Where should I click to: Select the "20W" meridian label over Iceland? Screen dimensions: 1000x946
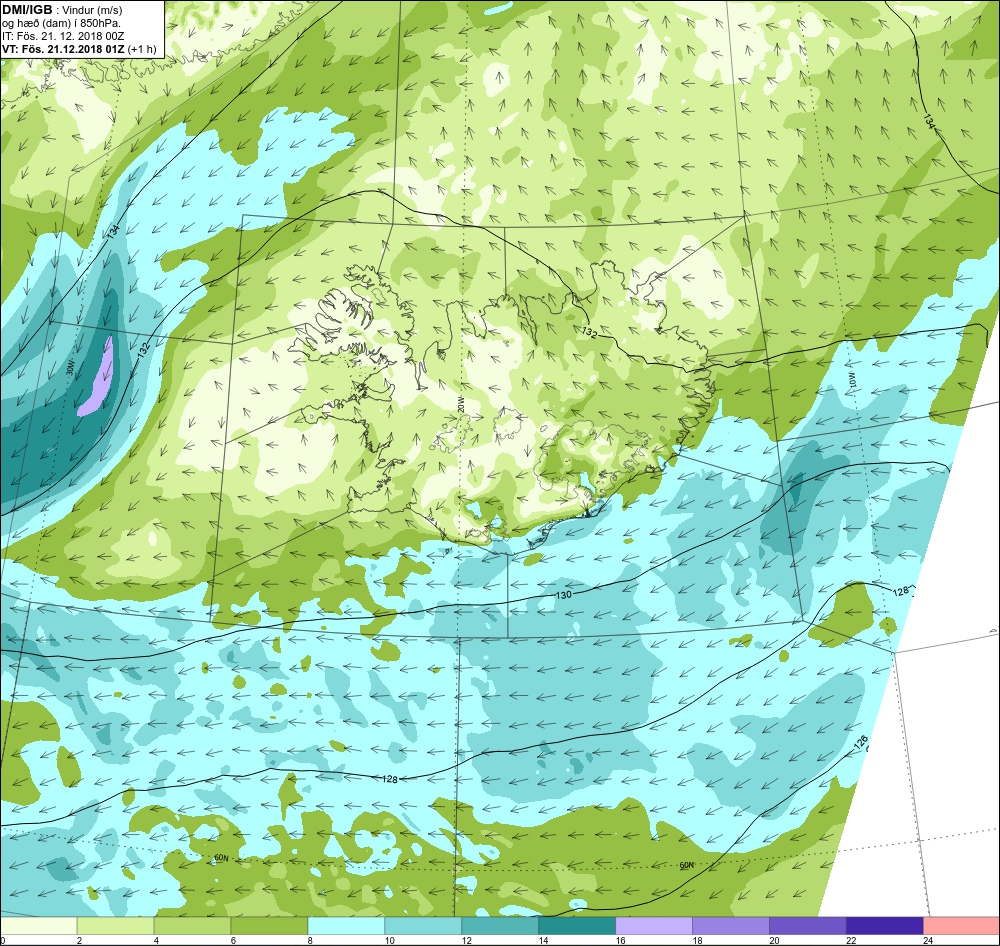click(x=460, y=403)
